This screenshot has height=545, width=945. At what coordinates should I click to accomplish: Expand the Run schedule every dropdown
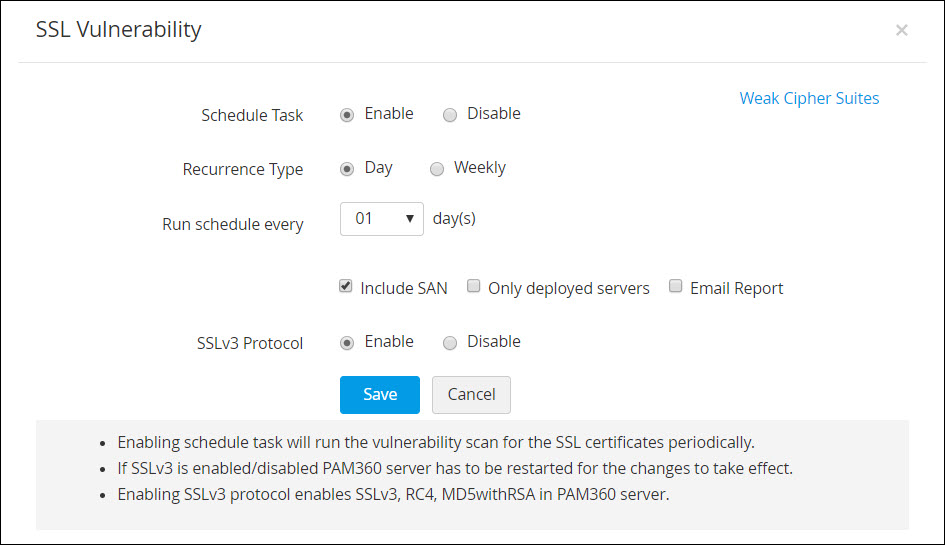point(381,218)
